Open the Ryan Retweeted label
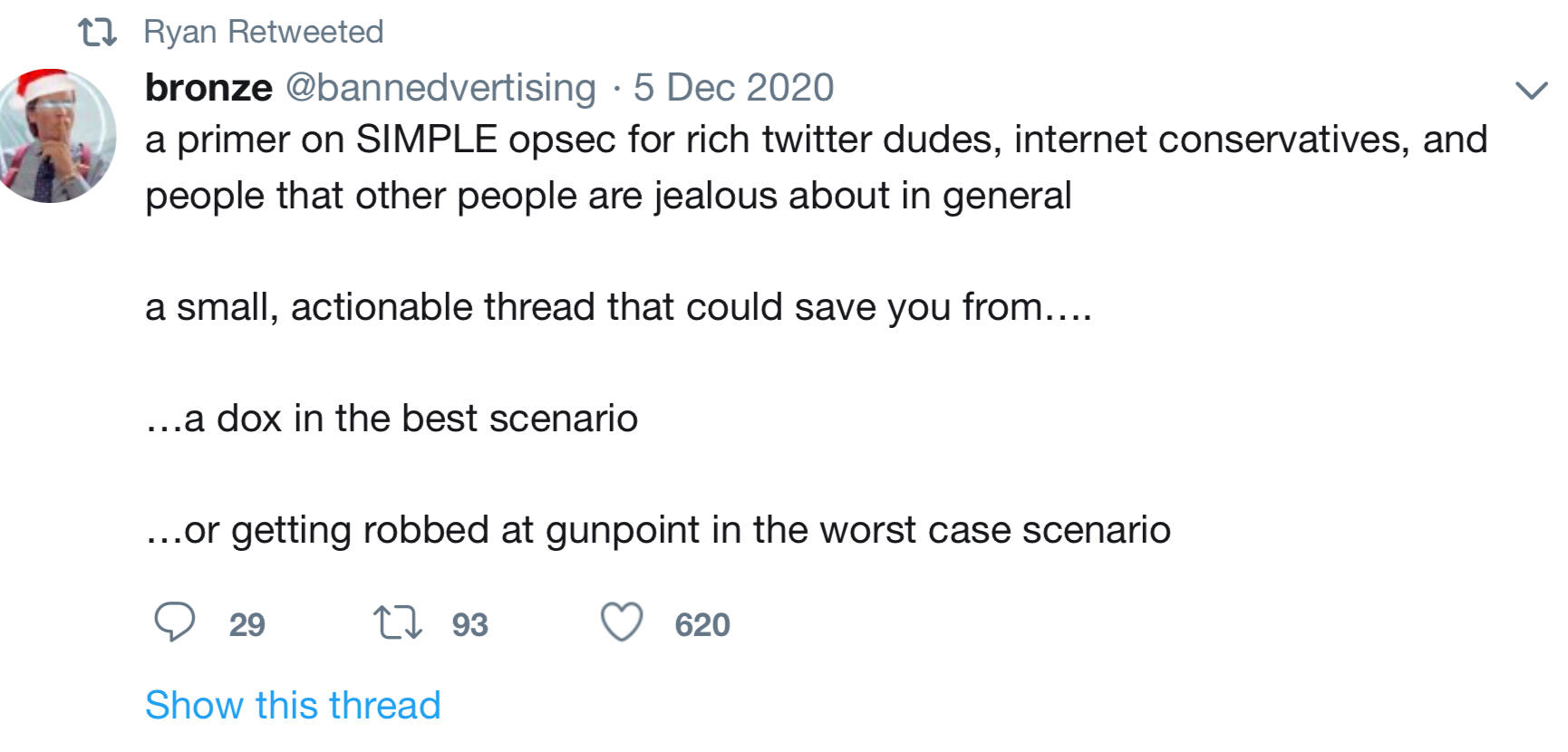Screen dimensions: 1568x752 pyautogui.click(x=263, y=33)
